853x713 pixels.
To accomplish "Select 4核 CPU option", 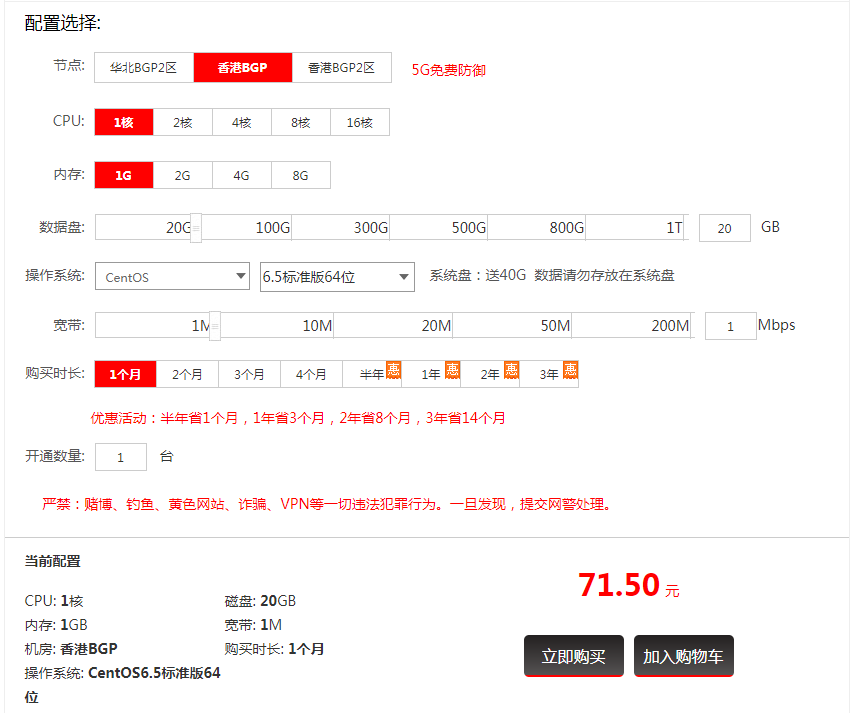I will pos(241,122).
